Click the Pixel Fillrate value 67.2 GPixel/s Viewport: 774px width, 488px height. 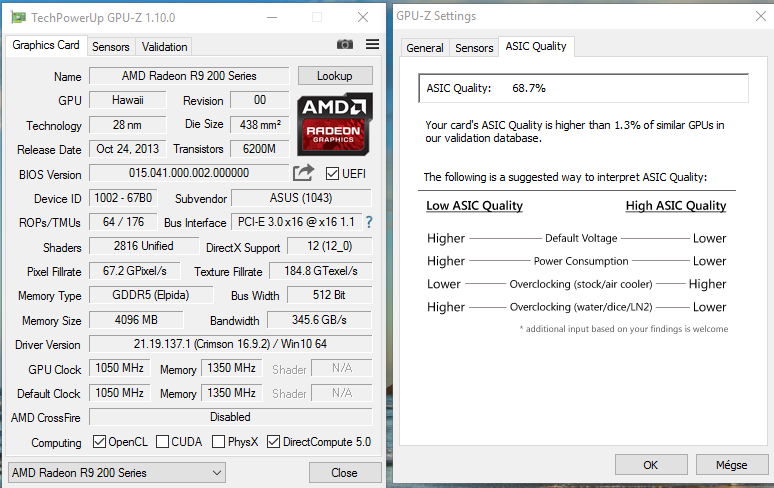pyautogui.click(x=135, y=271)
